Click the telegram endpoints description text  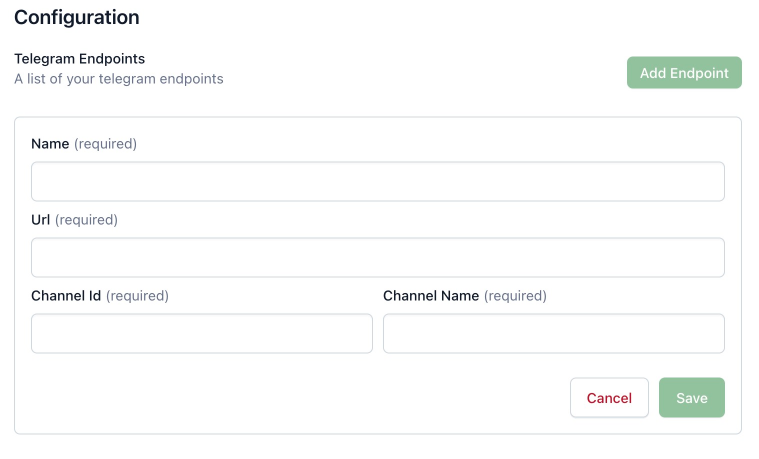(118, 79)
